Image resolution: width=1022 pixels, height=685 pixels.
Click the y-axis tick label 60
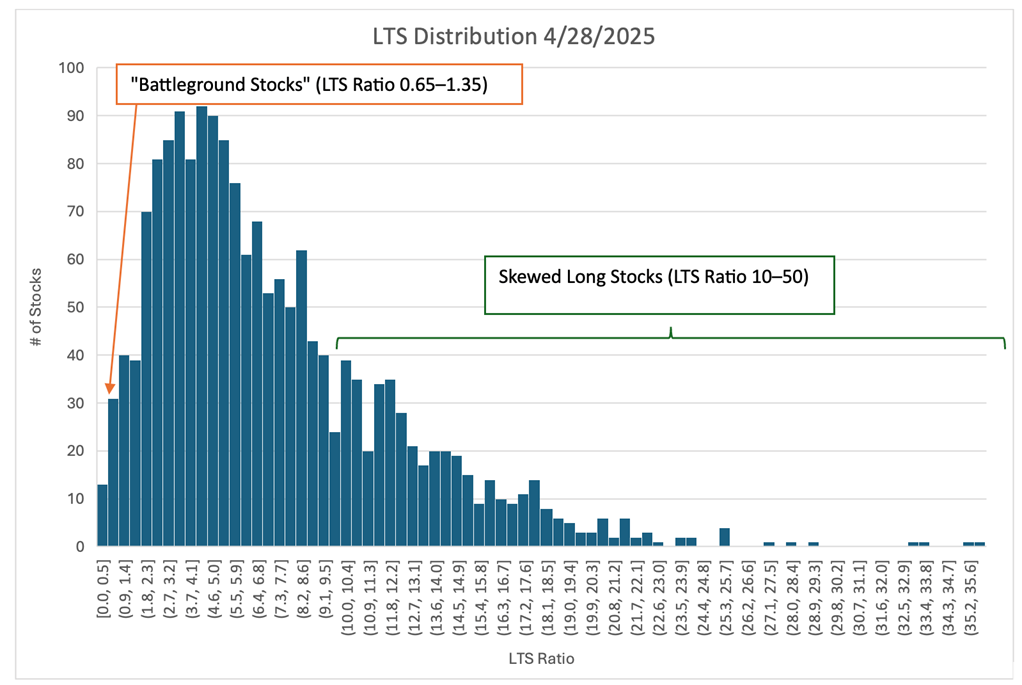coord(75,259)
